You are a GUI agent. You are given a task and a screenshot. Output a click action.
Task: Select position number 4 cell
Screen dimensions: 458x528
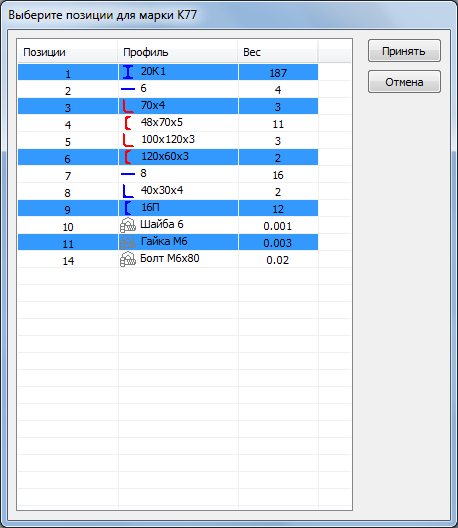(68, 124)
